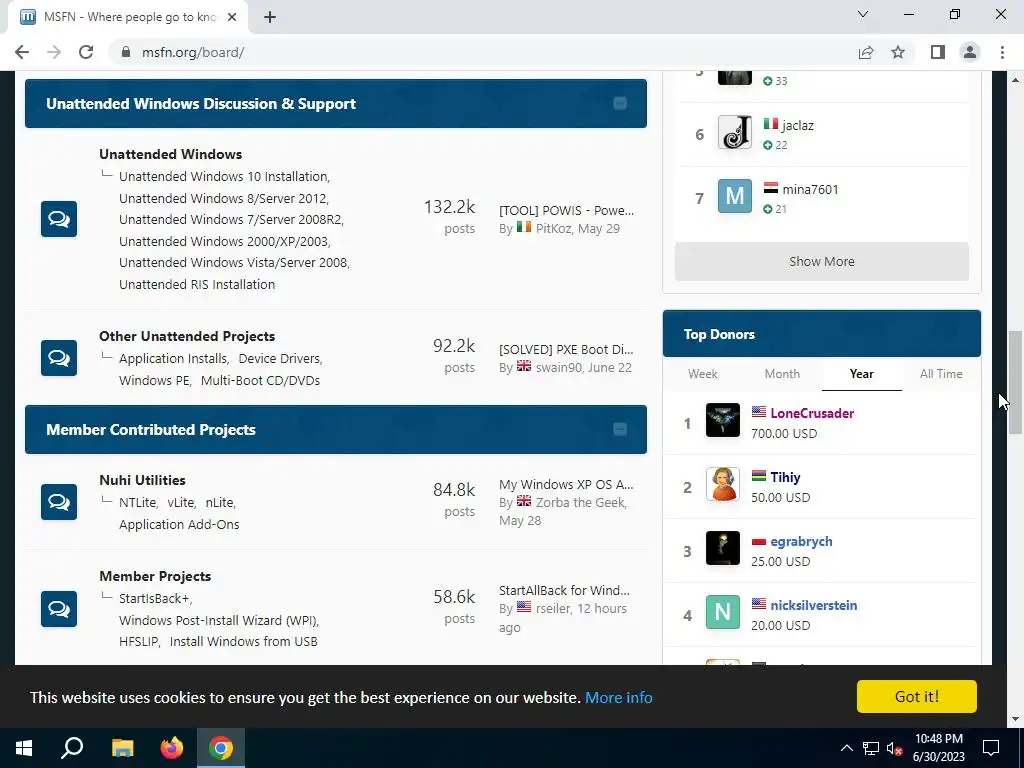Viewport: 1024px width, 768px height.
Task: Open the StartIsBack+ subforum link
Action: tap(154, 598)
